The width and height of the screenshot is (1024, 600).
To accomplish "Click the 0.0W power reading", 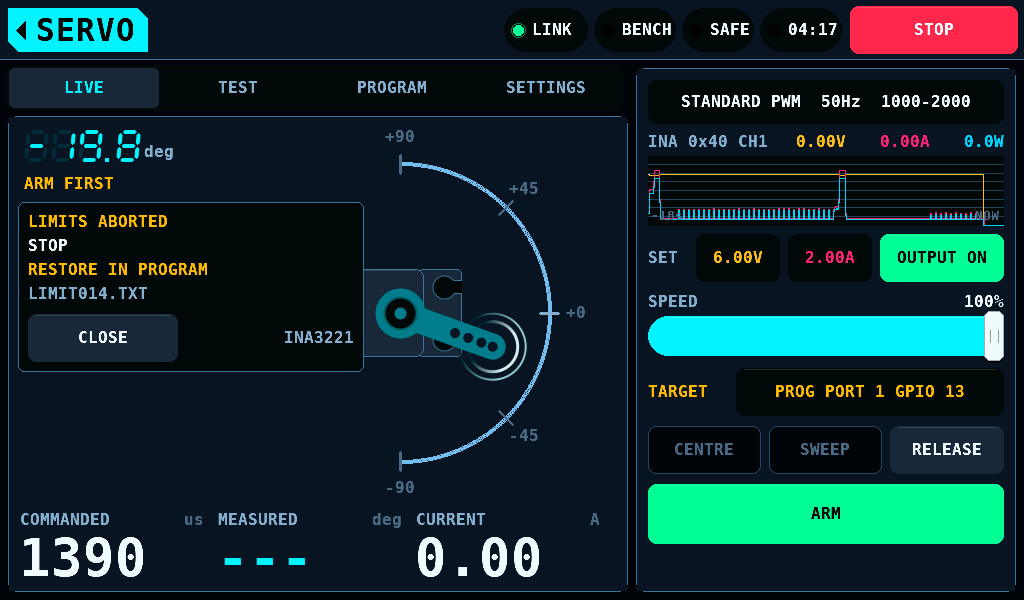I will click(984, 142).
